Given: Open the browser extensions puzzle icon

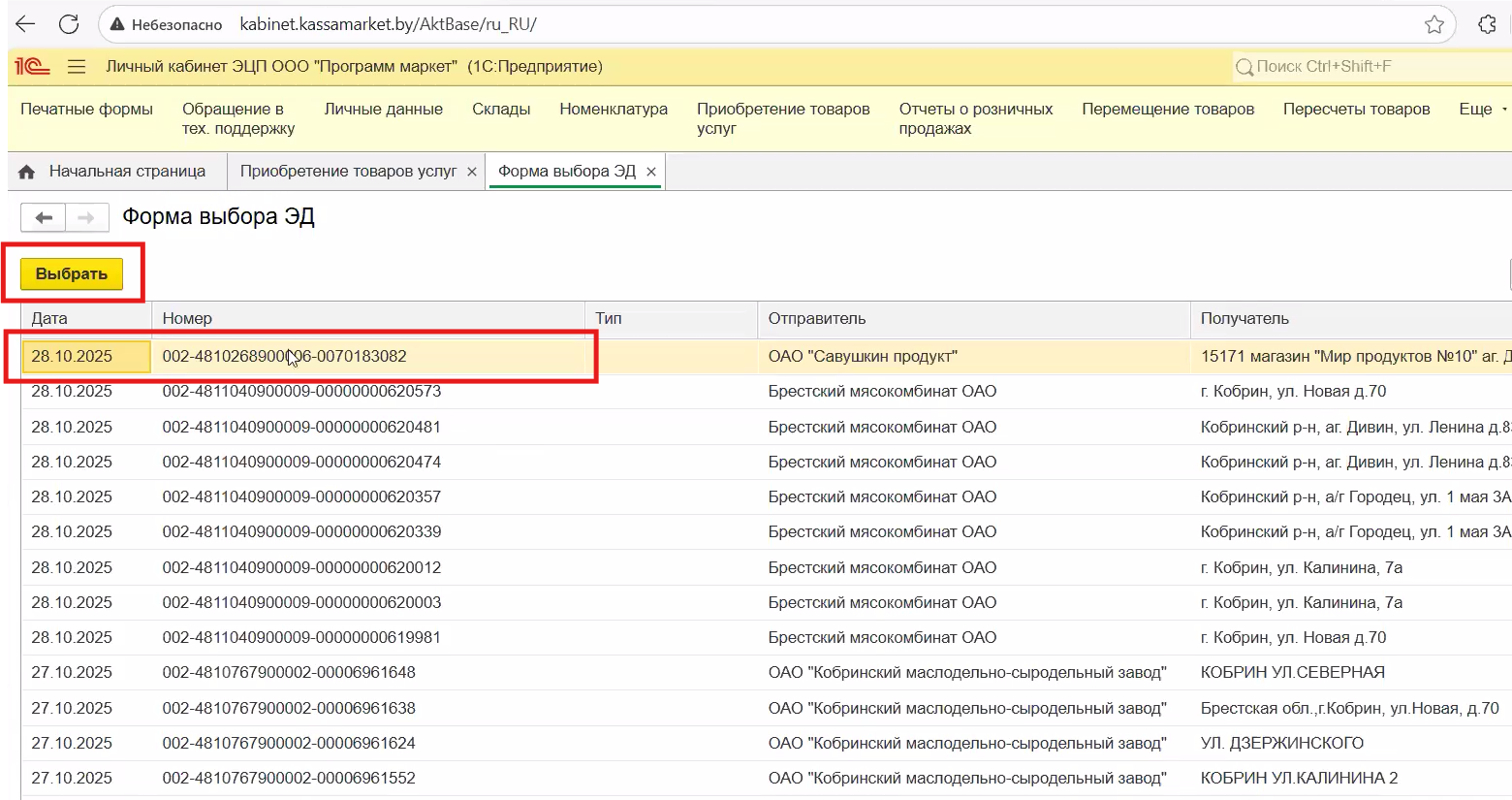Looking at the screenshot, I should click(1487, 24).
